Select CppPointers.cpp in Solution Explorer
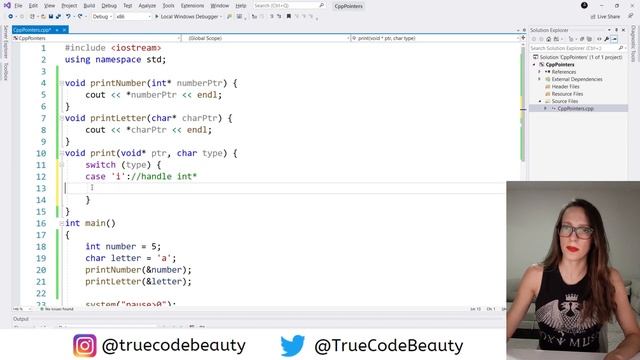 [575, 109]
